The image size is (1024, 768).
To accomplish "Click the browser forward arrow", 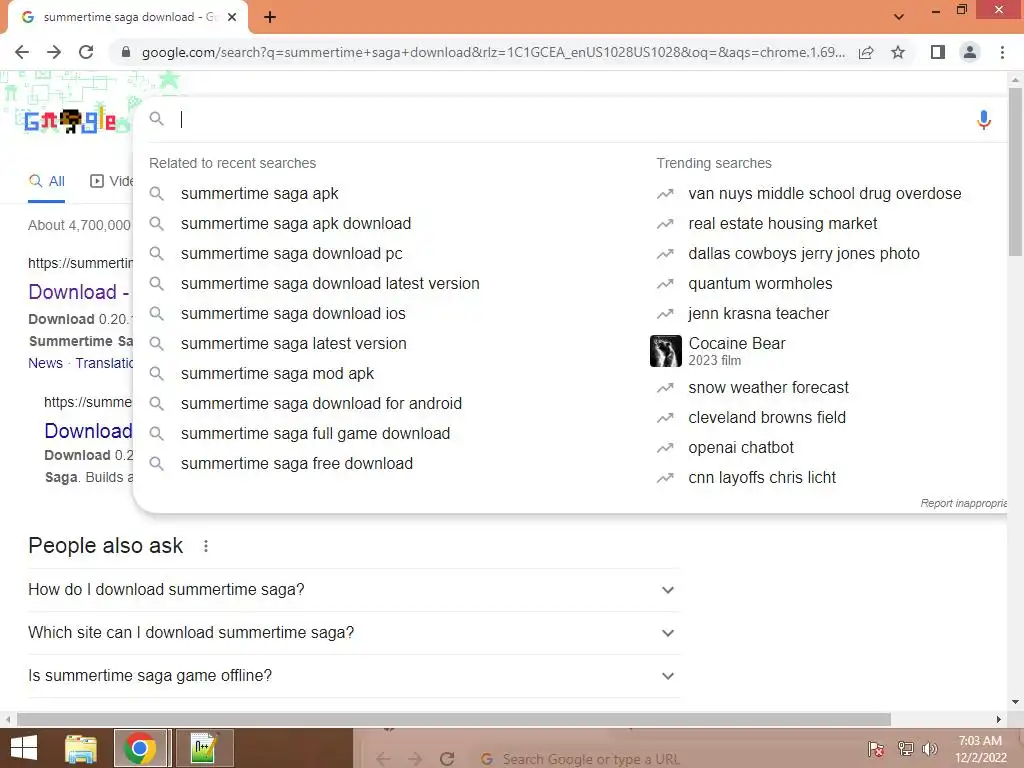I will 54,52.
